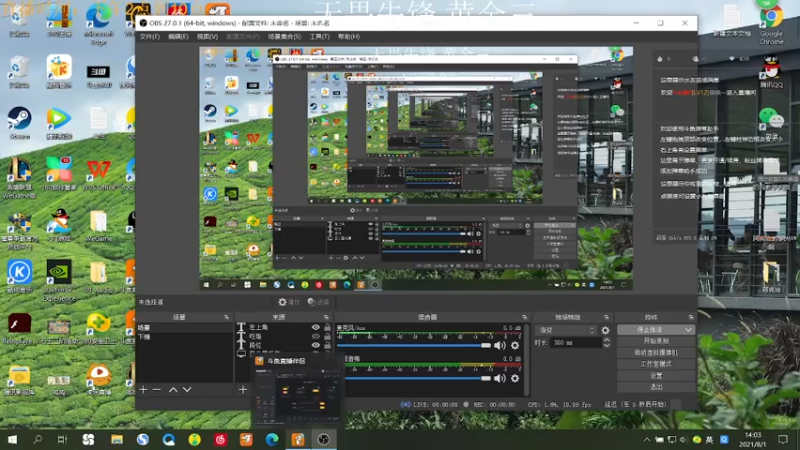Image resolution: width=800 pixels, height=450 pixels.
Task: Hide the 左上角 source with eye icon
Action: [316, 328]
